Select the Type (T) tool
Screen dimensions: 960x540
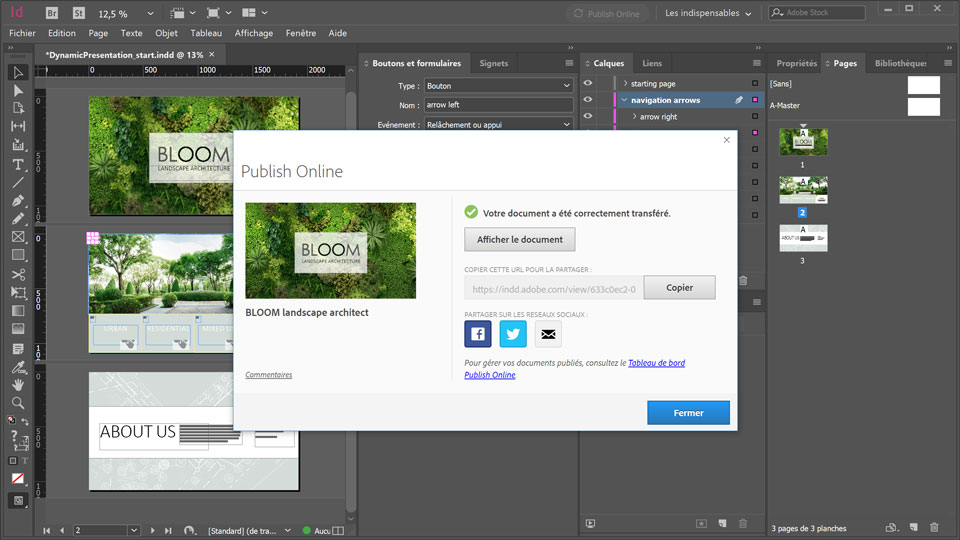click(x=18, y=164)
